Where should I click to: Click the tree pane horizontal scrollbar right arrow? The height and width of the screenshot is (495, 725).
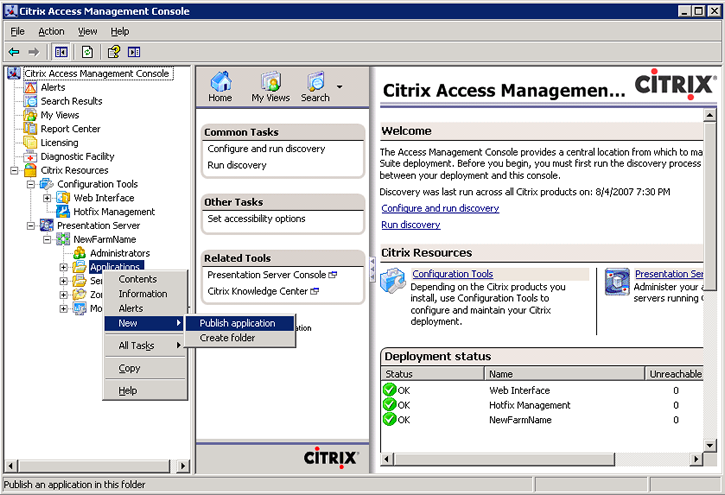pyautogui.click(x=183, y=465)
